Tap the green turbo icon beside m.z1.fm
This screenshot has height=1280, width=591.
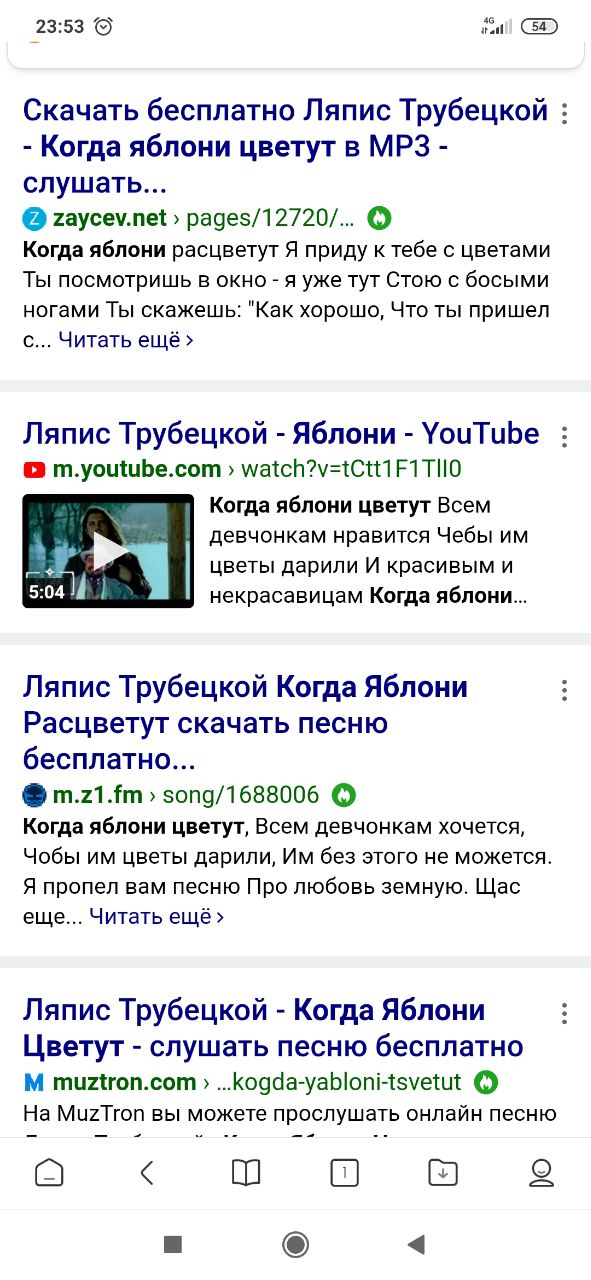344,795
